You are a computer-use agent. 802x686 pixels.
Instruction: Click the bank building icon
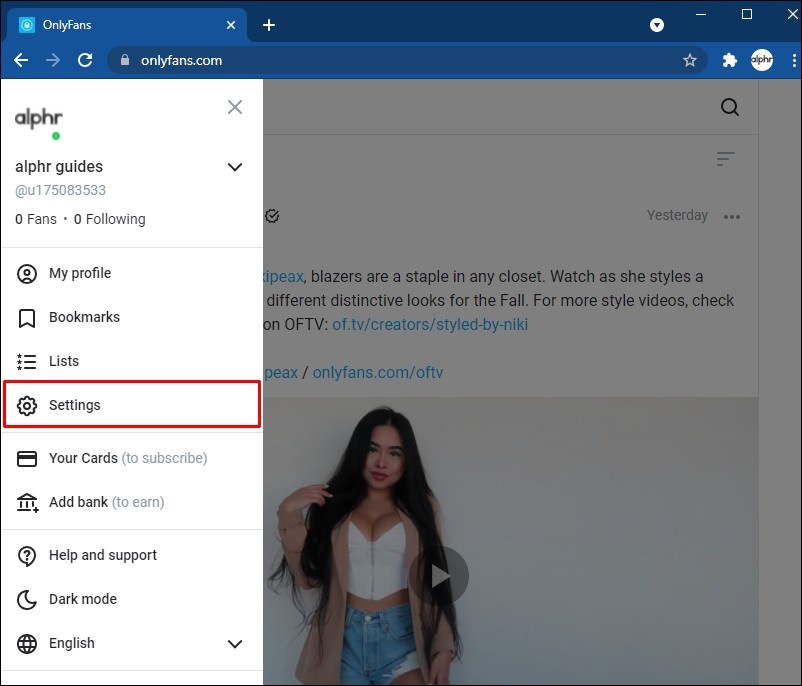[27, 503]
